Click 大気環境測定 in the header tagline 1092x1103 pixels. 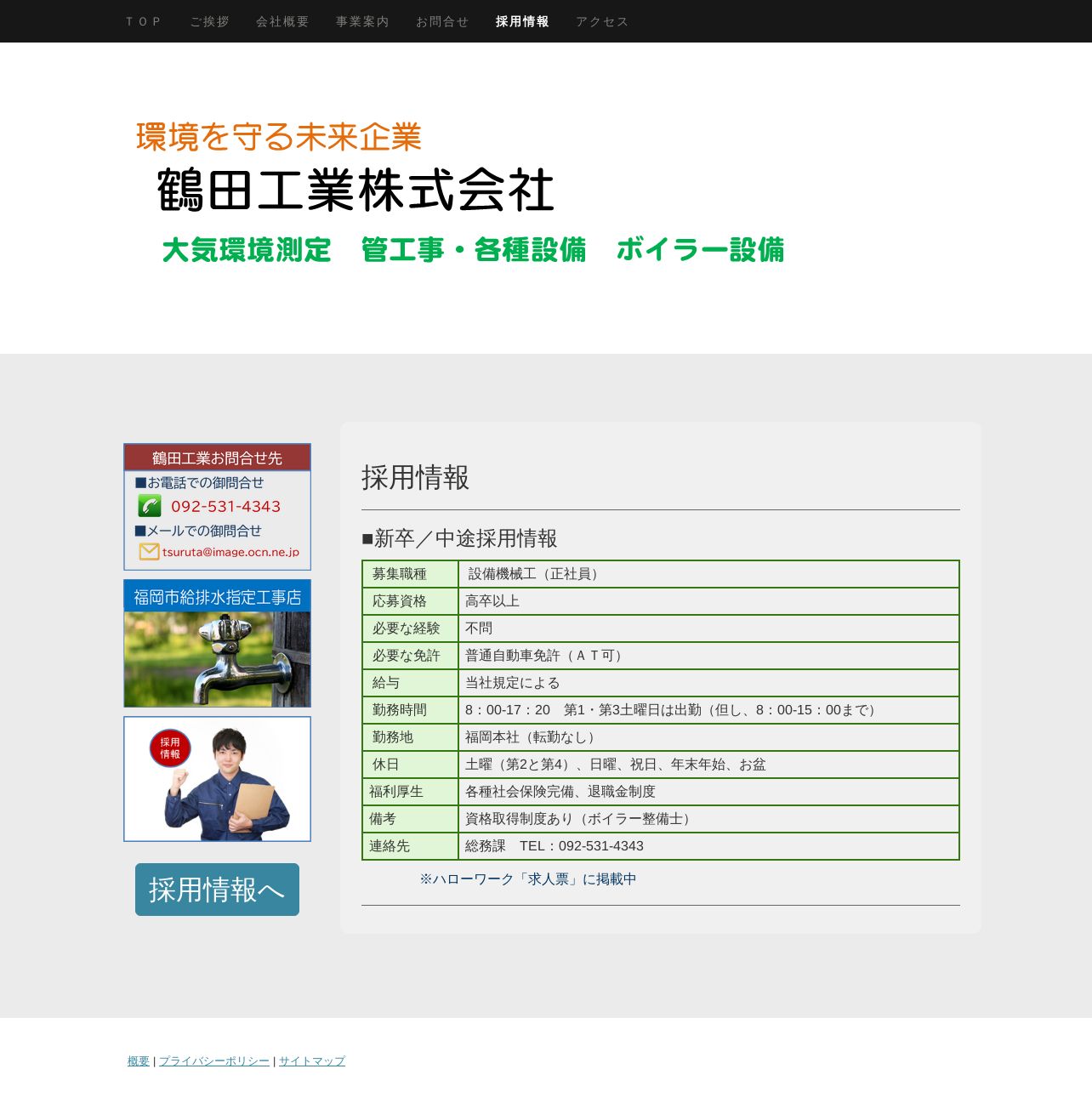[x=247, y=250]
